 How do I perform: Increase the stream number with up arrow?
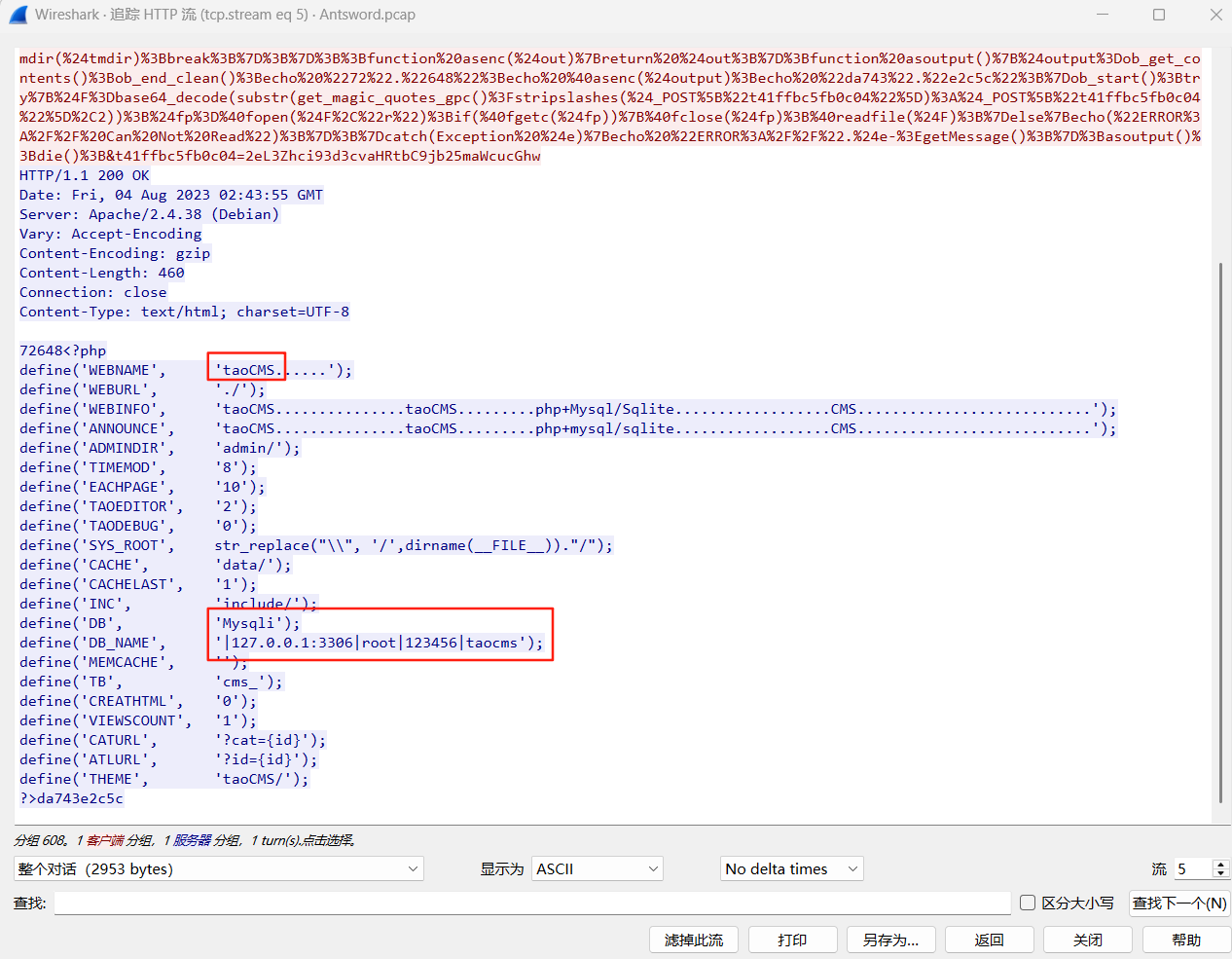click(1221, 863)
